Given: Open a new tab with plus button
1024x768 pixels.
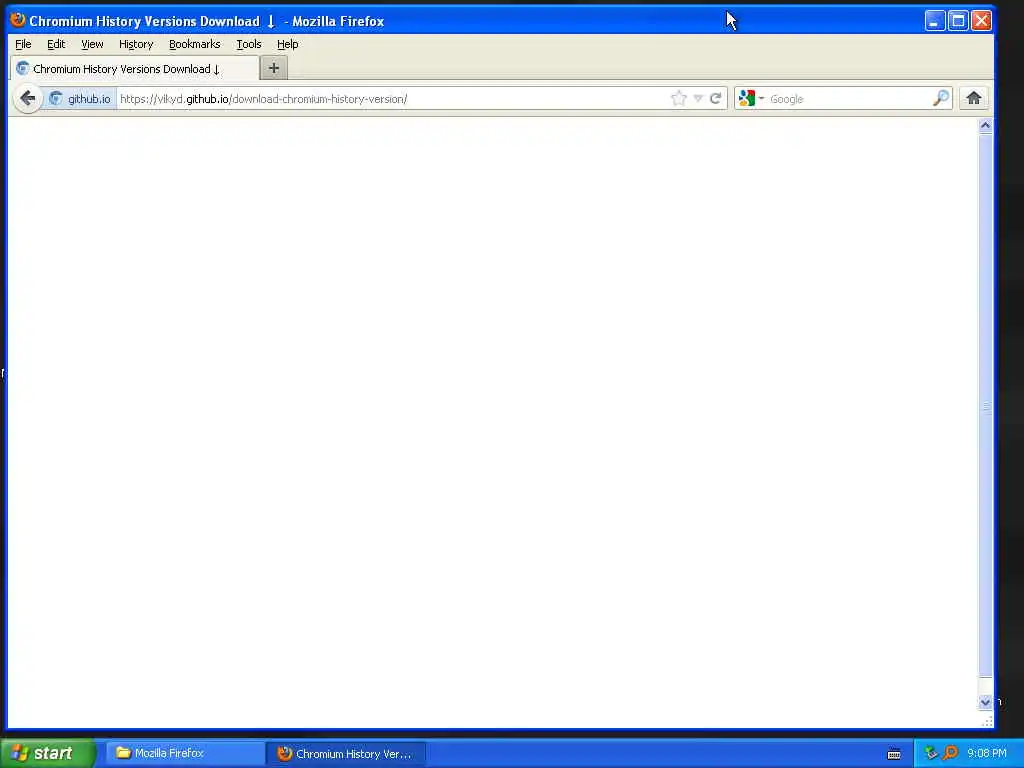Looking at the screenshot, I should click(274, 68).
